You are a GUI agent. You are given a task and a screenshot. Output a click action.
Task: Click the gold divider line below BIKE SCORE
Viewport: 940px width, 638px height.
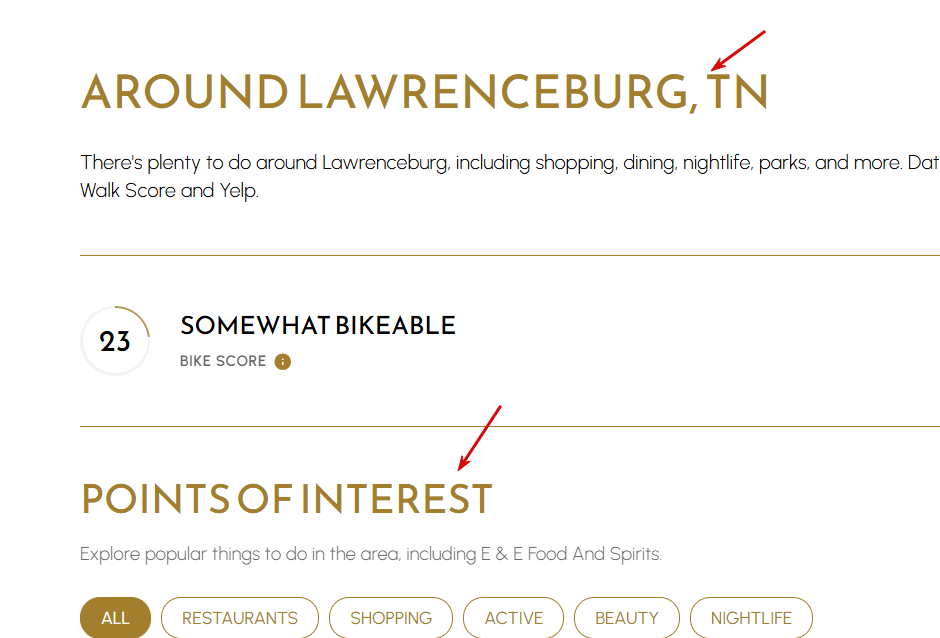tap(510, 426)
